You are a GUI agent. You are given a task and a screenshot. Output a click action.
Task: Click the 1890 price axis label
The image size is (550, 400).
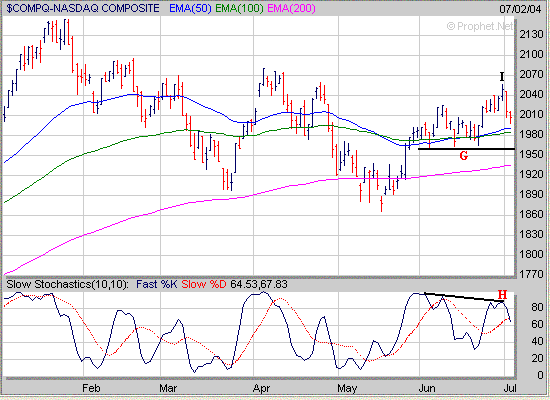531,194
